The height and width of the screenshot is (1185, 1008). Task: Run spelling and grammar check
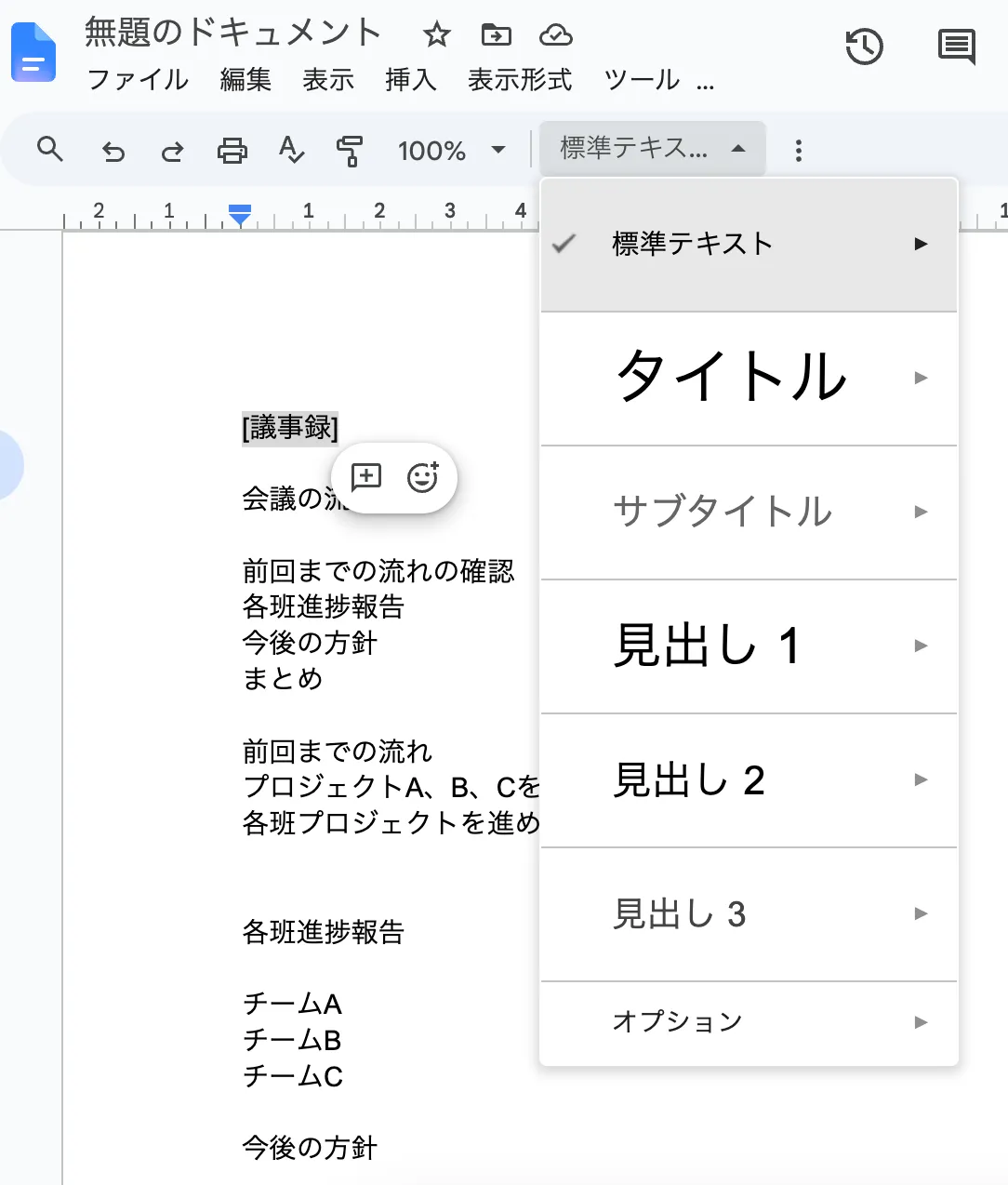tap(291, 150)
